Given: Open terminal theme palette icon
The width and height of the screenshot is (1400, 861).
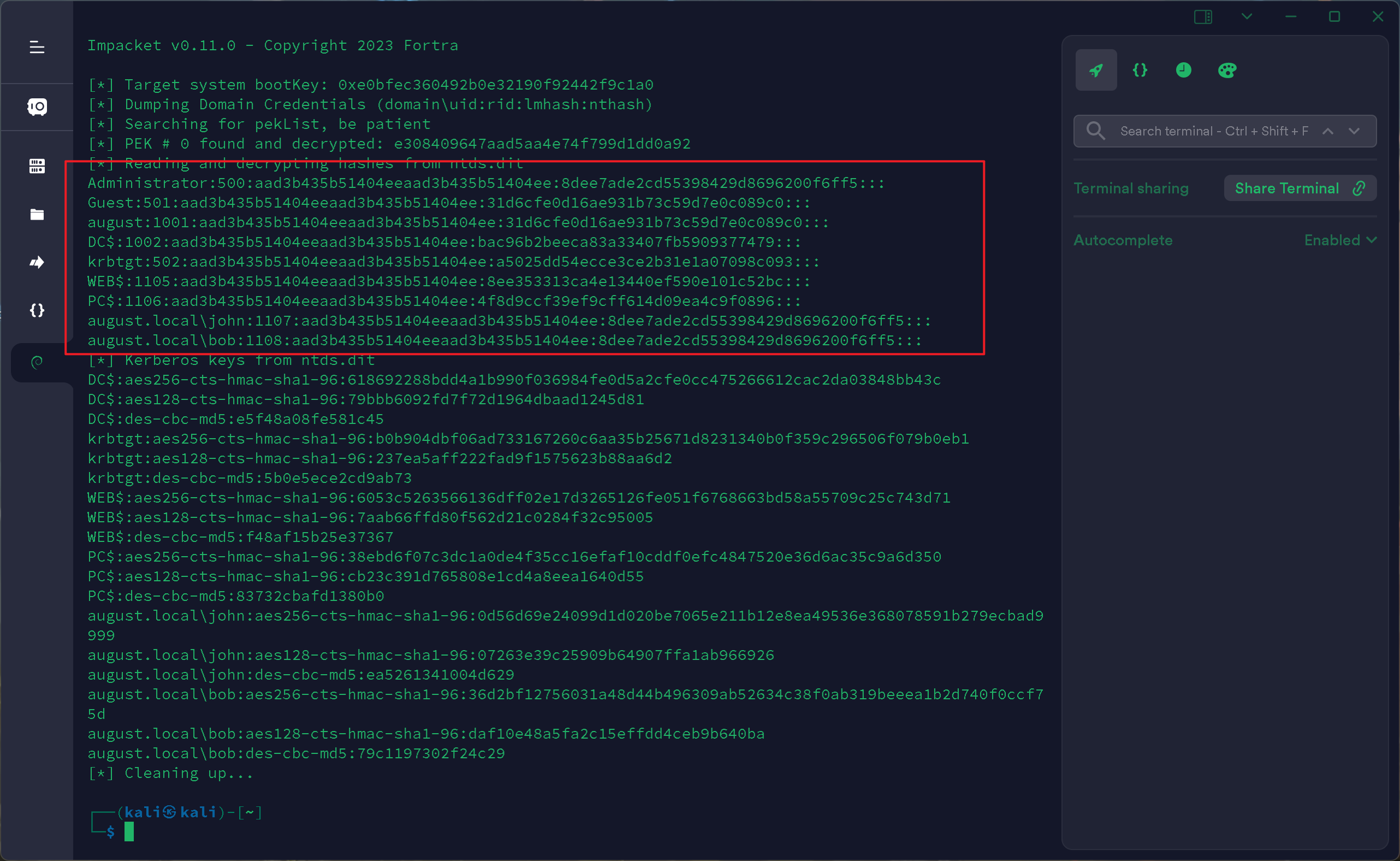Looking at the screenshot, I should click(1227, 70).
